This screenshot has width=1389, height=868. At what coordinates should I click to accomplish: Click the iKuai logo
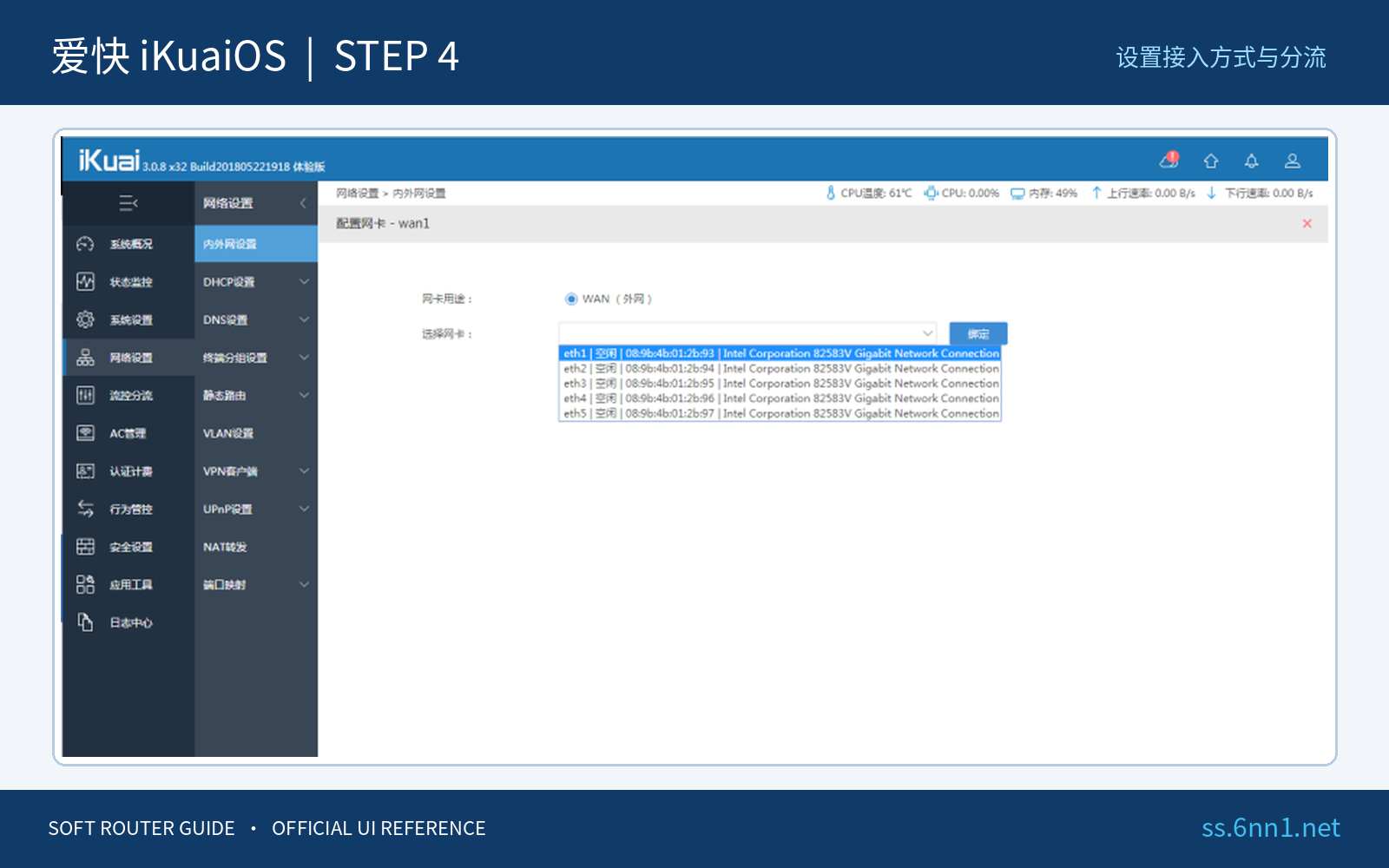(109, 160)
